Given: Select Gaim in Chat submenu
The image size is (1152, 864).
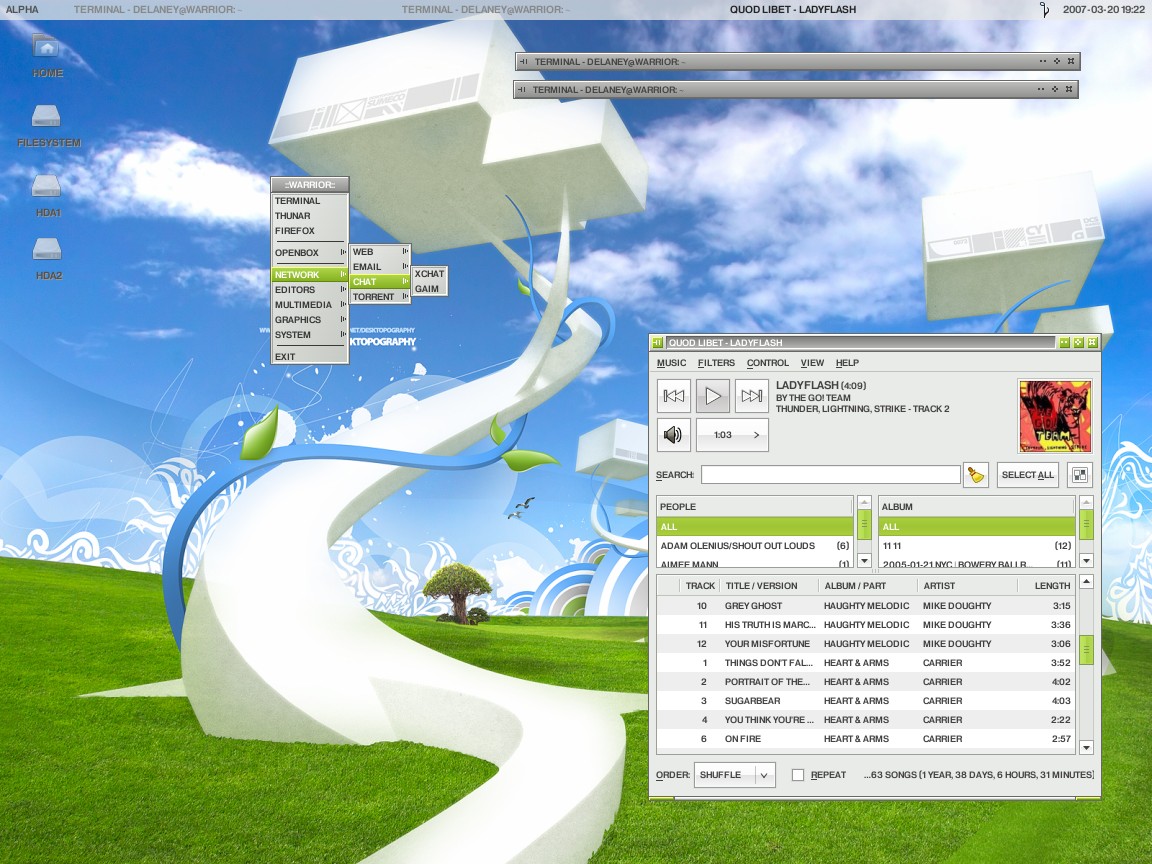Looking at the screenshot, I should tap(429, 289).
